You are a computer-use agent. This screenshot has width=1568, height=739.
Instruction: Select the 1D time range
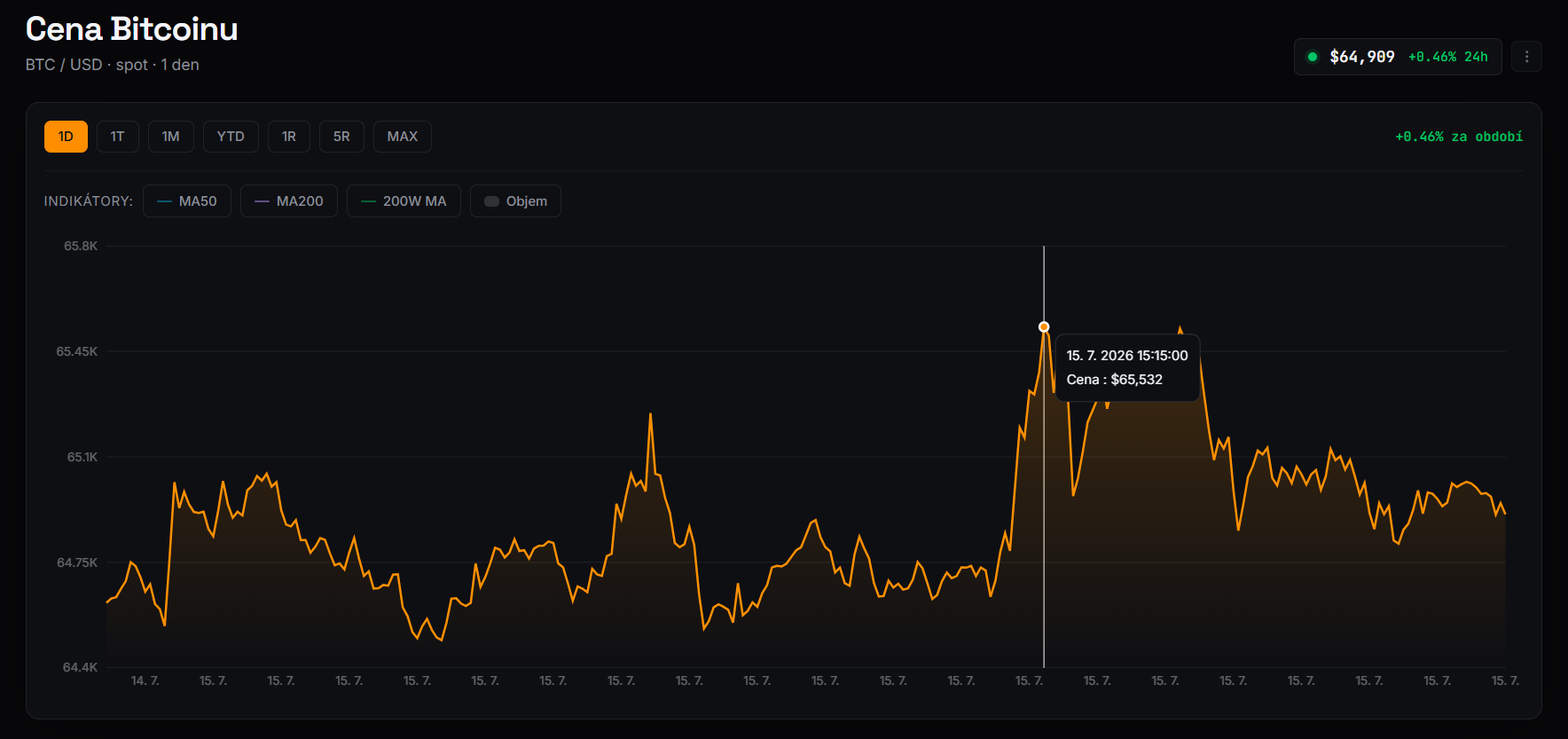66,137
